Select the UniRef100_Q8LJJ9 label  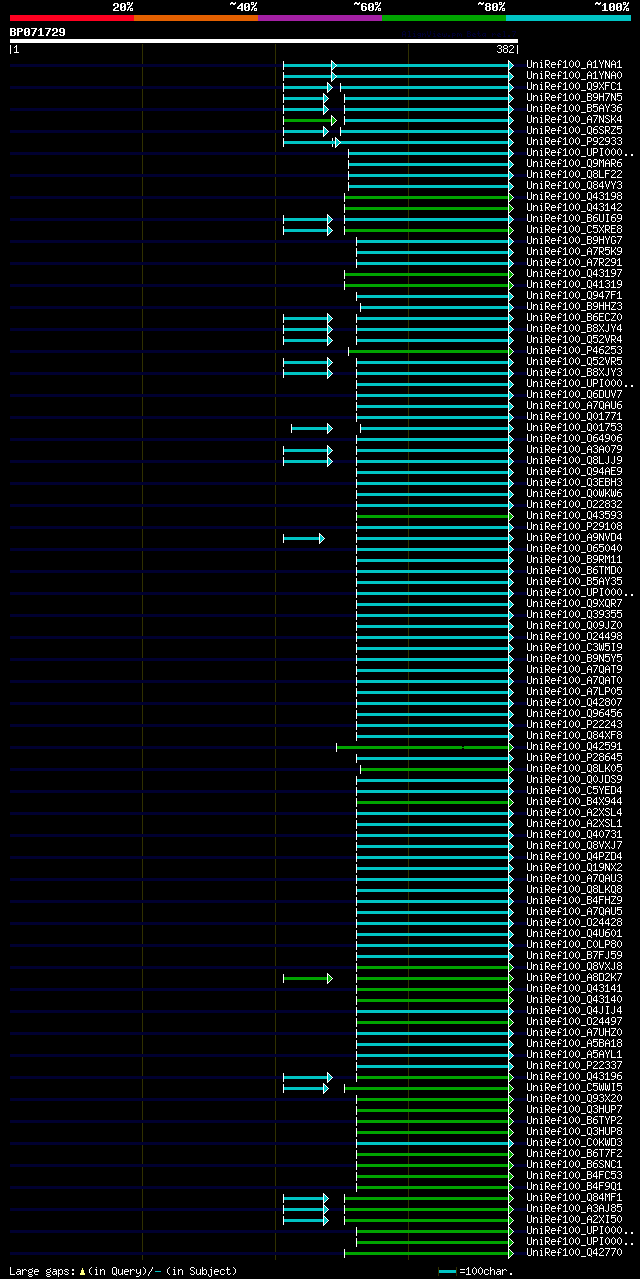574,460
